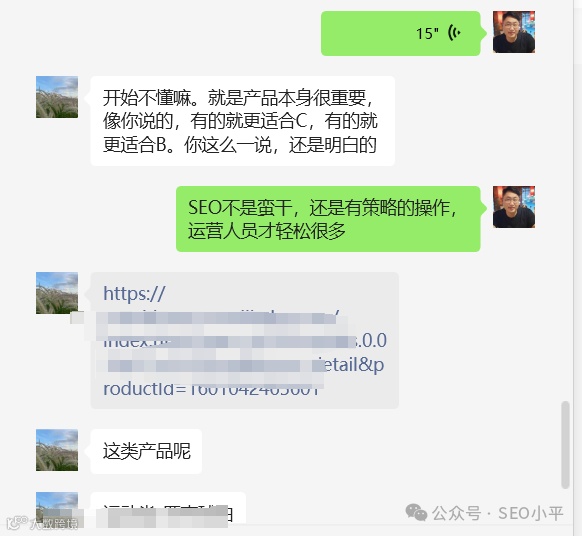Image resolution: width=582 pixels, height=536 pixels.
Task: Open contact avatar beside 这类产品呢 message
Action: point(57,450)
